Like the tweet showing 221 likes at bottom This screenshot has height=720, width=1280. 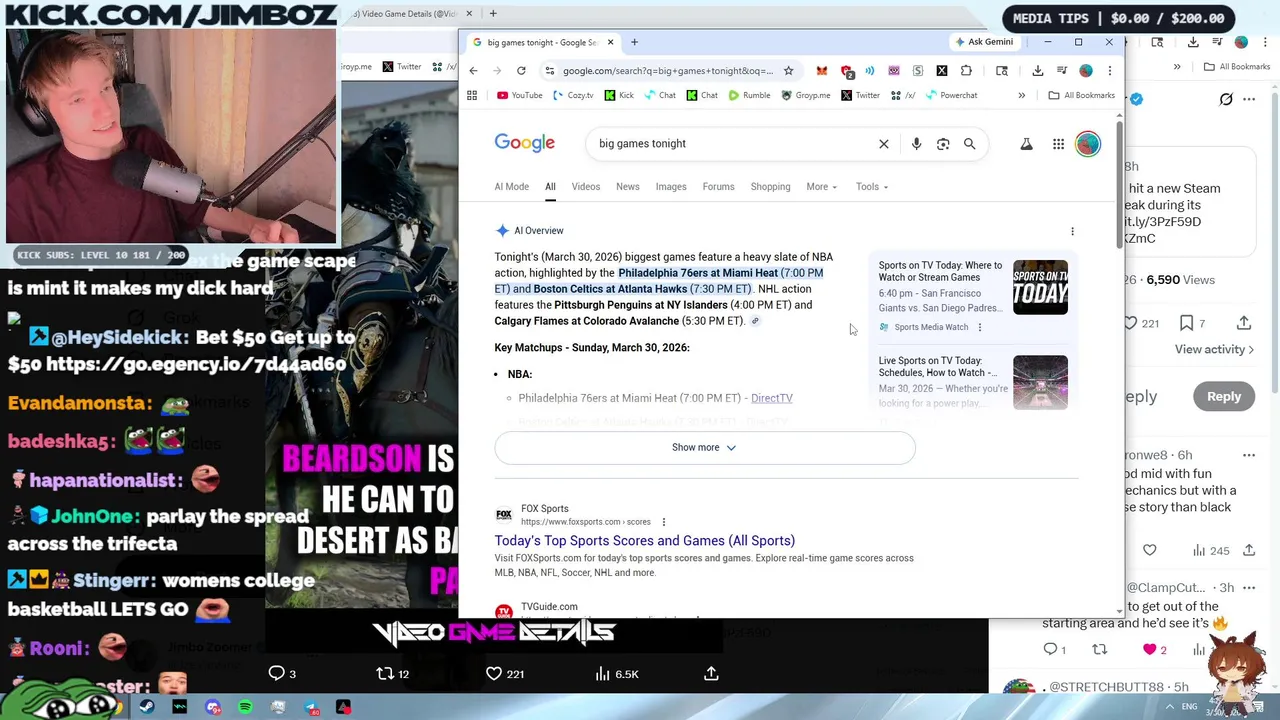click(494, 674)
